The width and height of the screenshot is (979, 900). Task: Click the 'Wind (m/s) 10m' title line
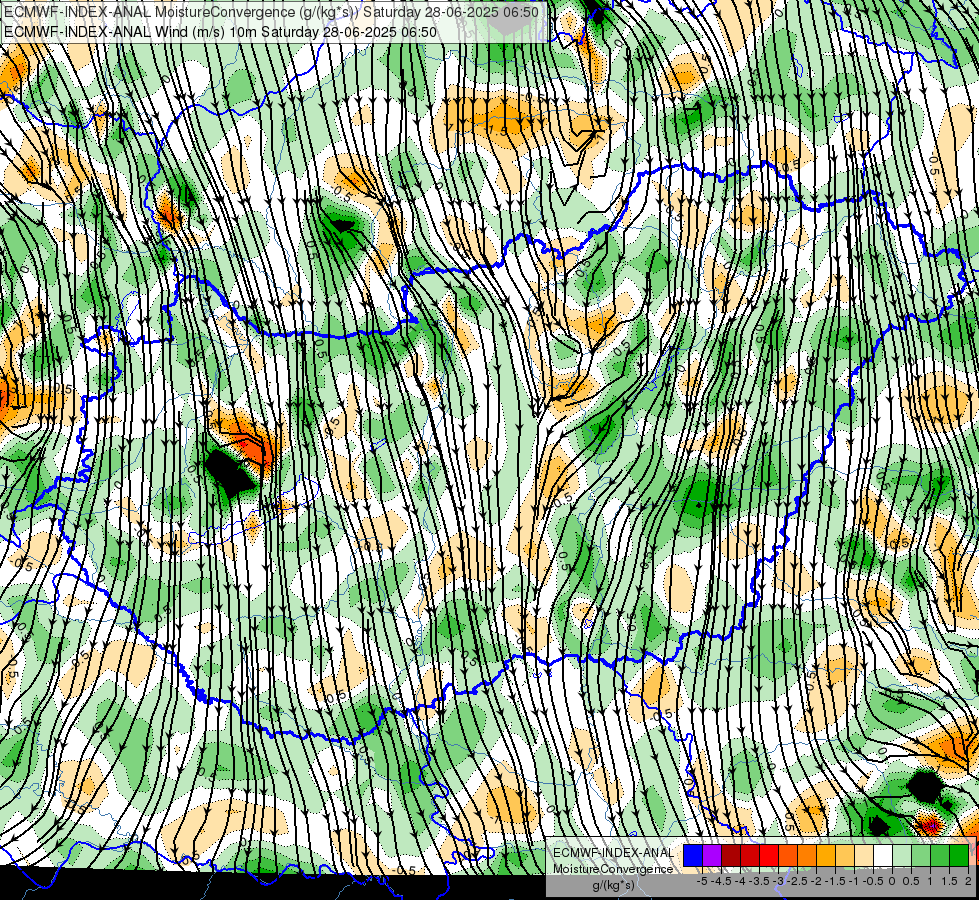pyautogui.click(x=220, y=32)
